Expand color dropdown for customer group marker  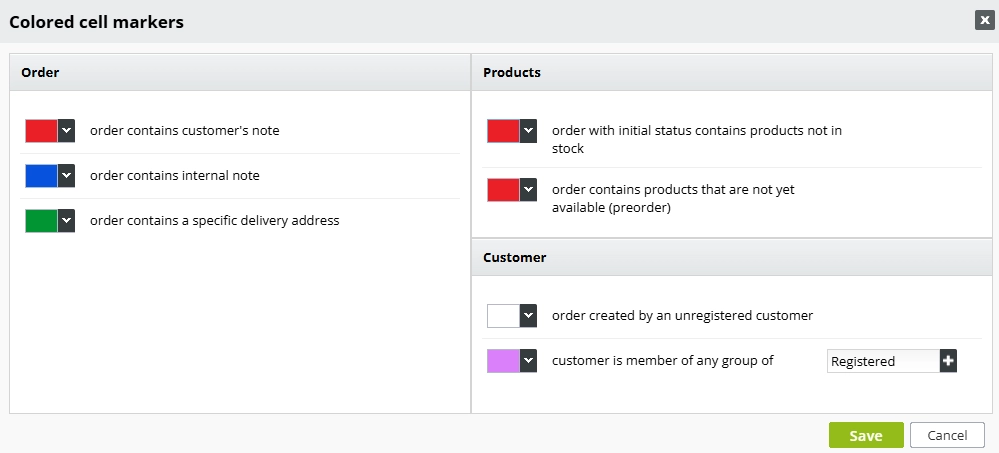click(529, 360)
